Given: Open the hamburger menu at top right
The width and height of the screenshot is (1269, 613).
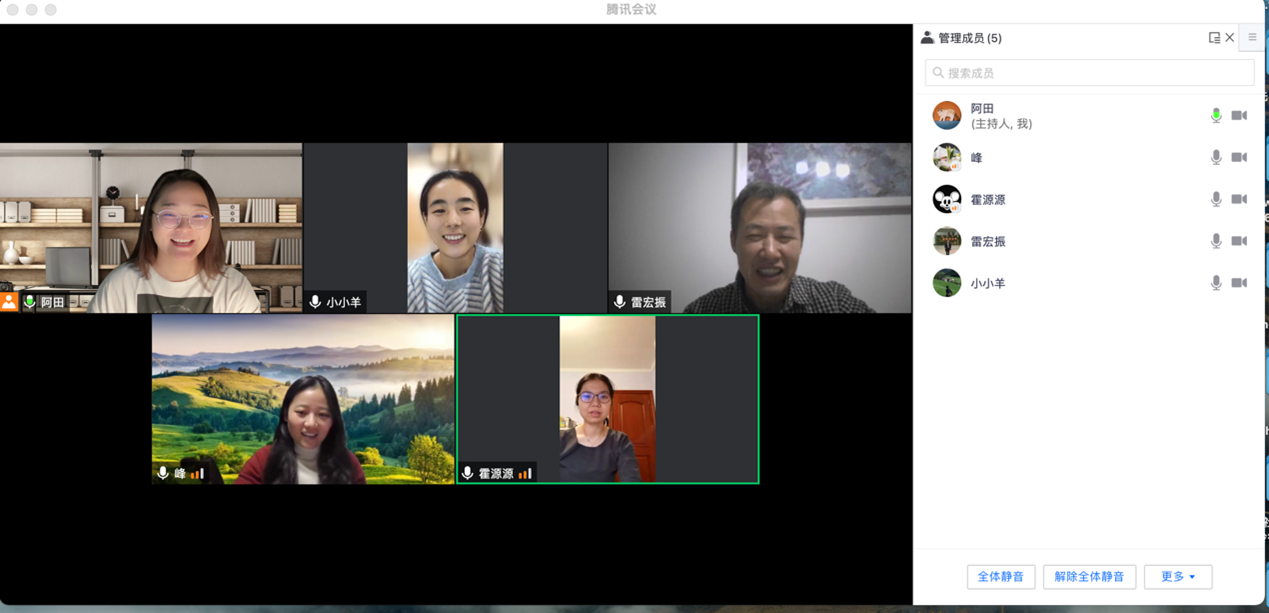Looking at the screenshot, I should (x=1252, y=38).
